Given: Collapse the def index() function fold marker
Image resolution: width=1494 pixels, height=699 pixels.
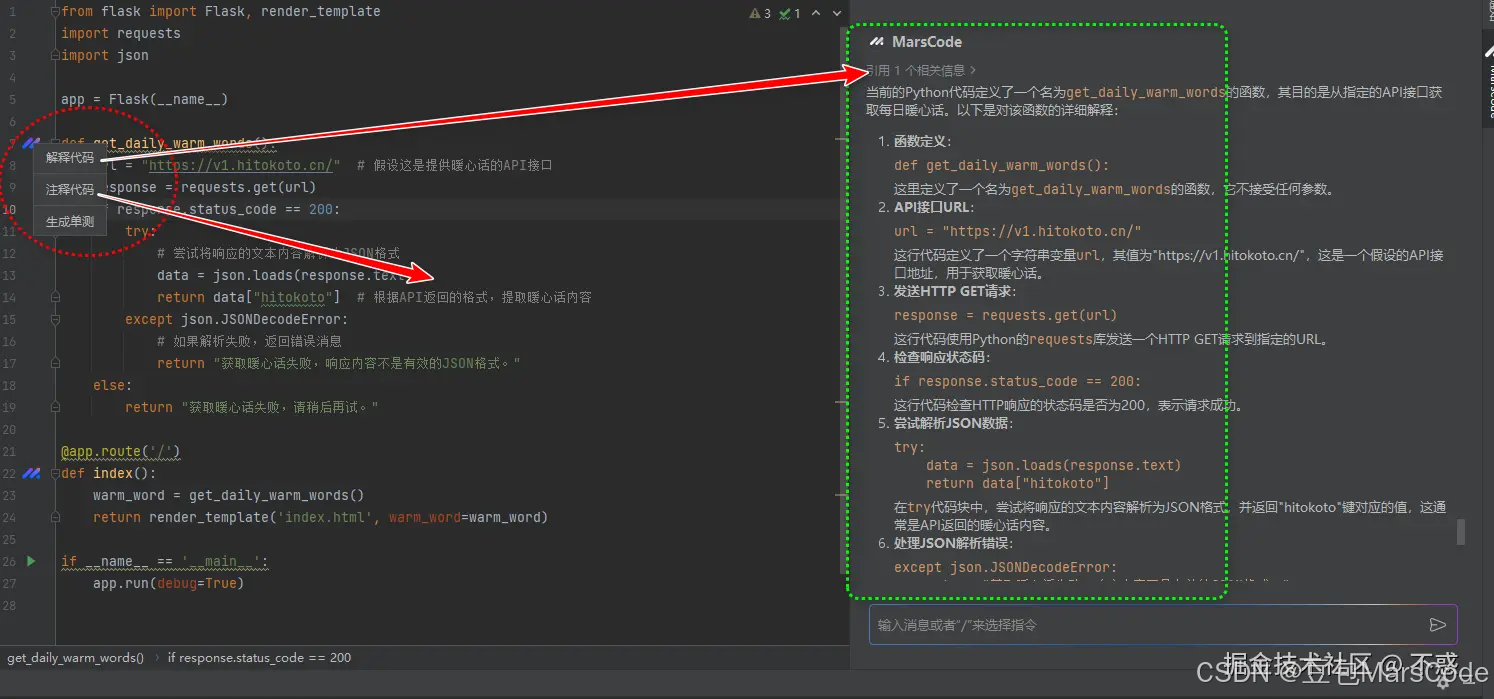Looking at the screenshot, I should point(53,473).
